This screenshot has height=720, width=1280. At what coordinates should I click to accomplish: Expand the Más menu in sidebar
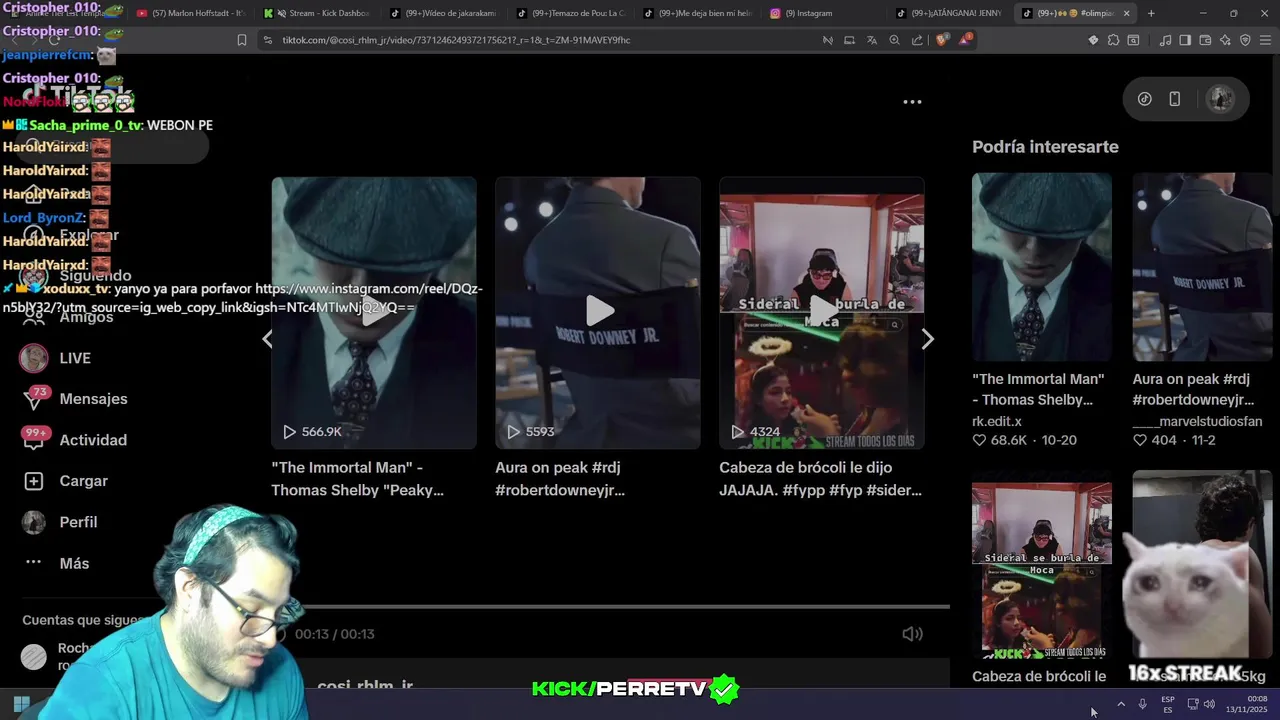pos(74,563)
